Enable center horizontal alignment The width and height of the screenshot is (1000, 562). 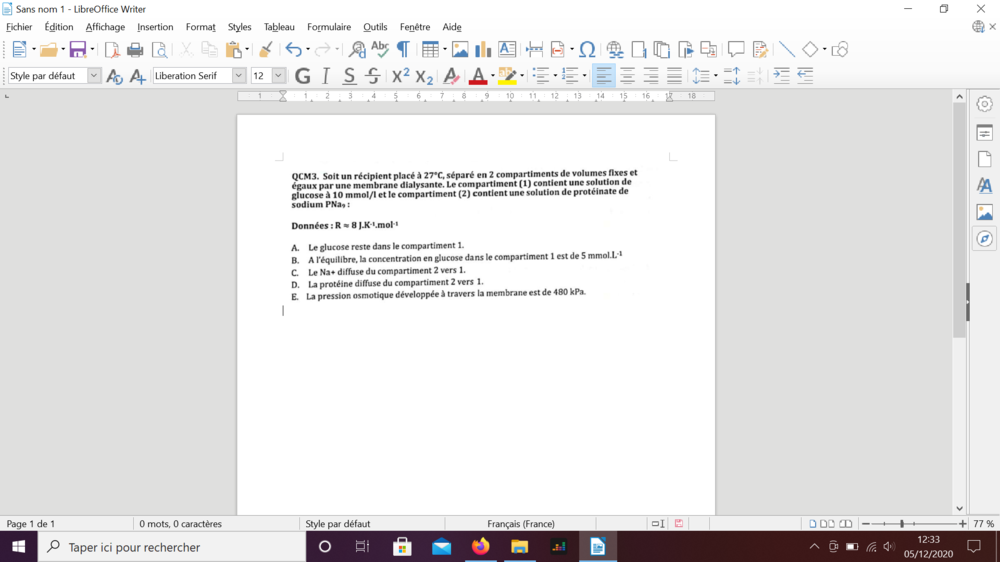pyautogui.click(x=627, y=76)
